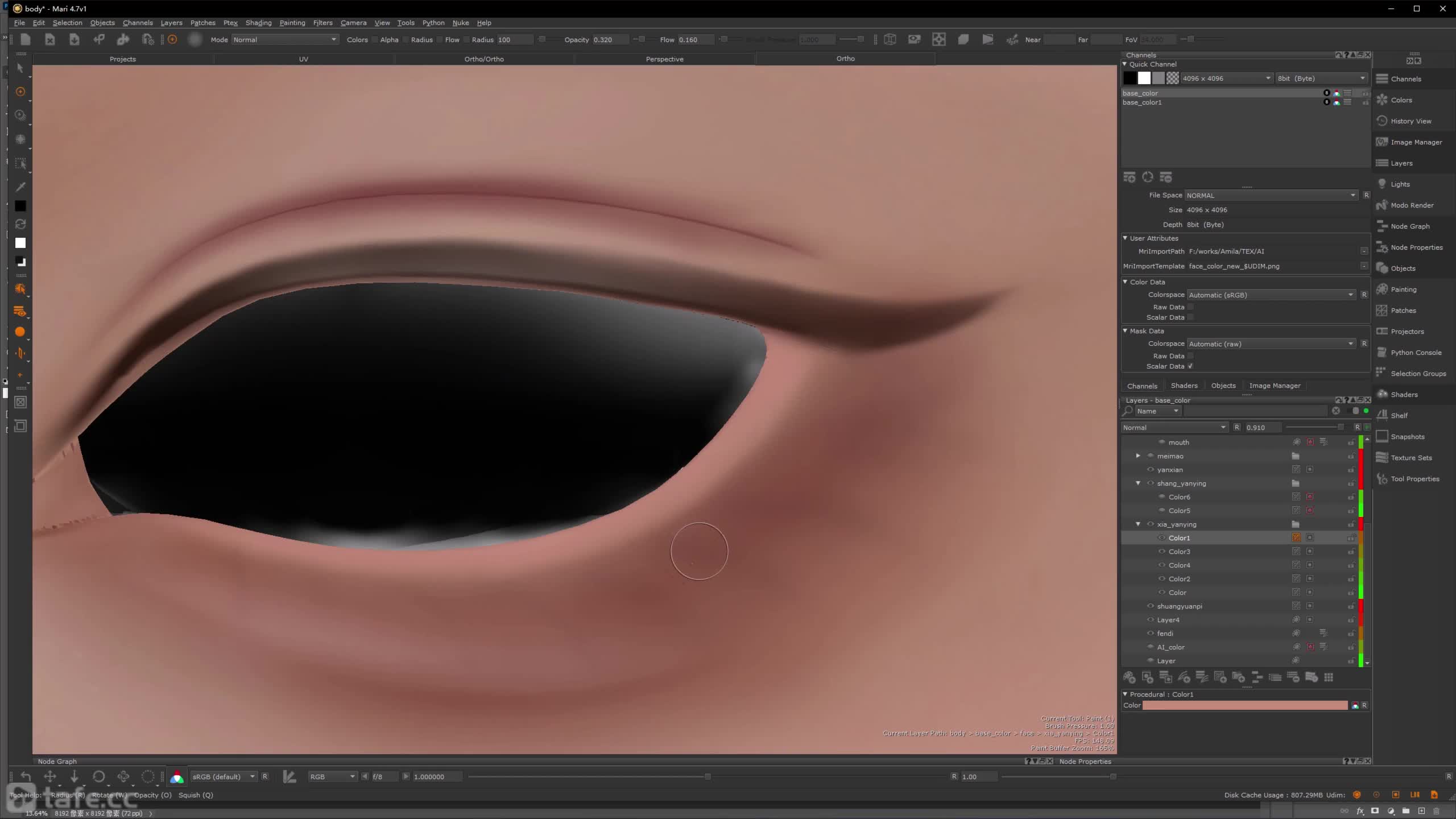Image resolution: width=1456 pixels, height=819 pixels.
Task: Open Python Console from right sidebar
Action: 1416,353
